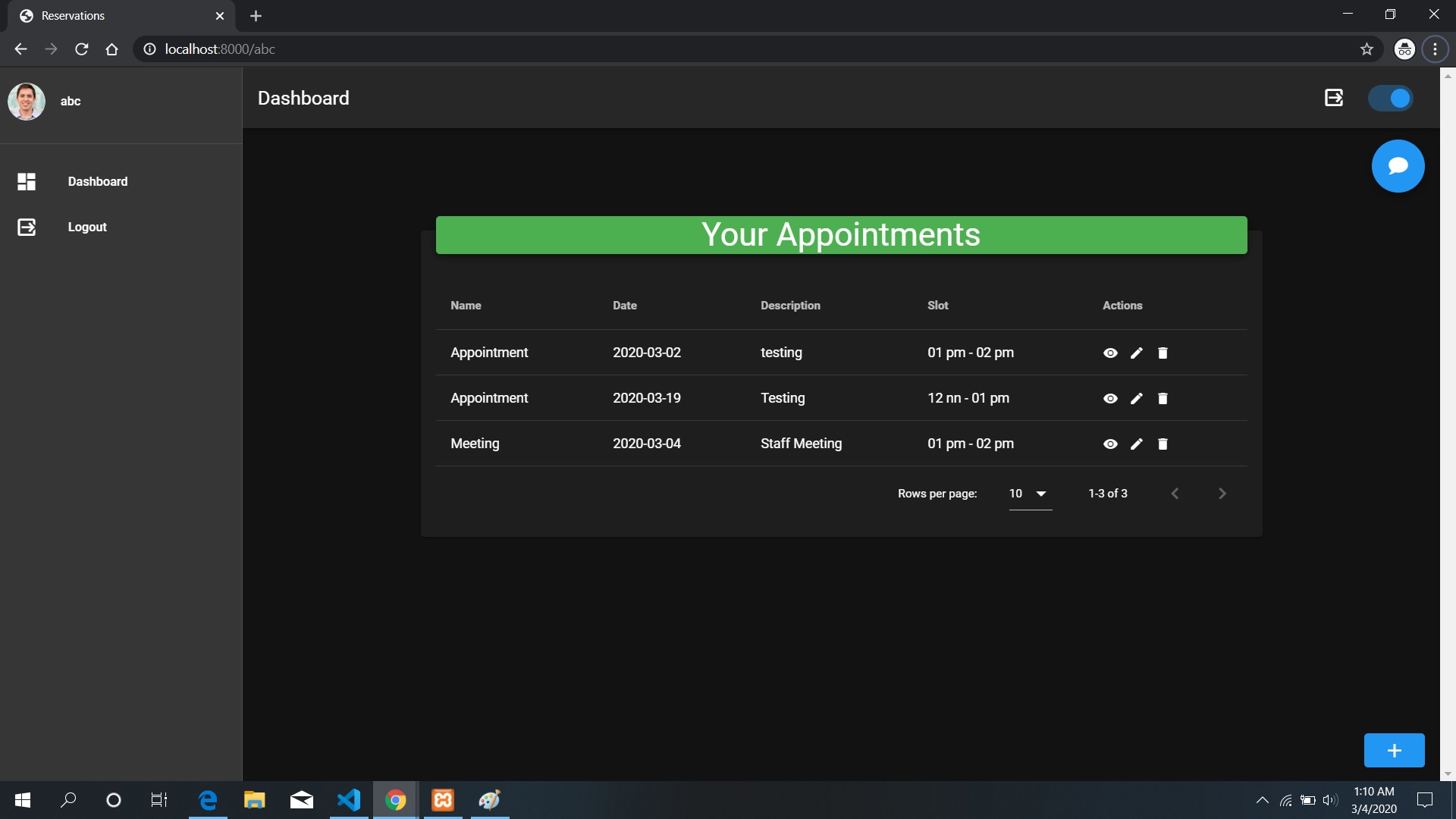Click the previous page chevron

(1174, 493)
